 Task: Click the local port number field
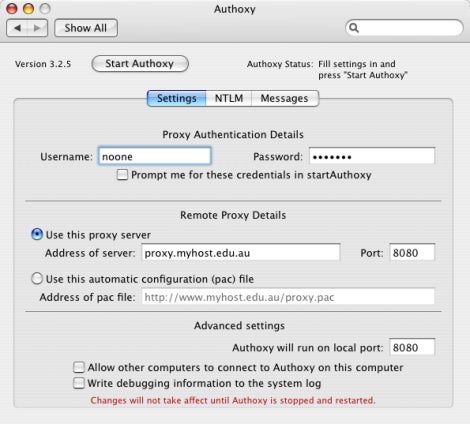[412, 347]
